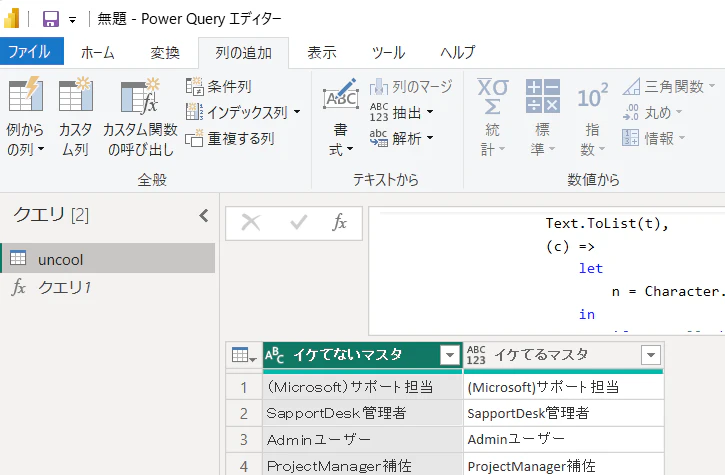Viewport: 725px width, 475px height.
Task: Expand the インデックス列 dropdown arrow
Action: point(297,112)
